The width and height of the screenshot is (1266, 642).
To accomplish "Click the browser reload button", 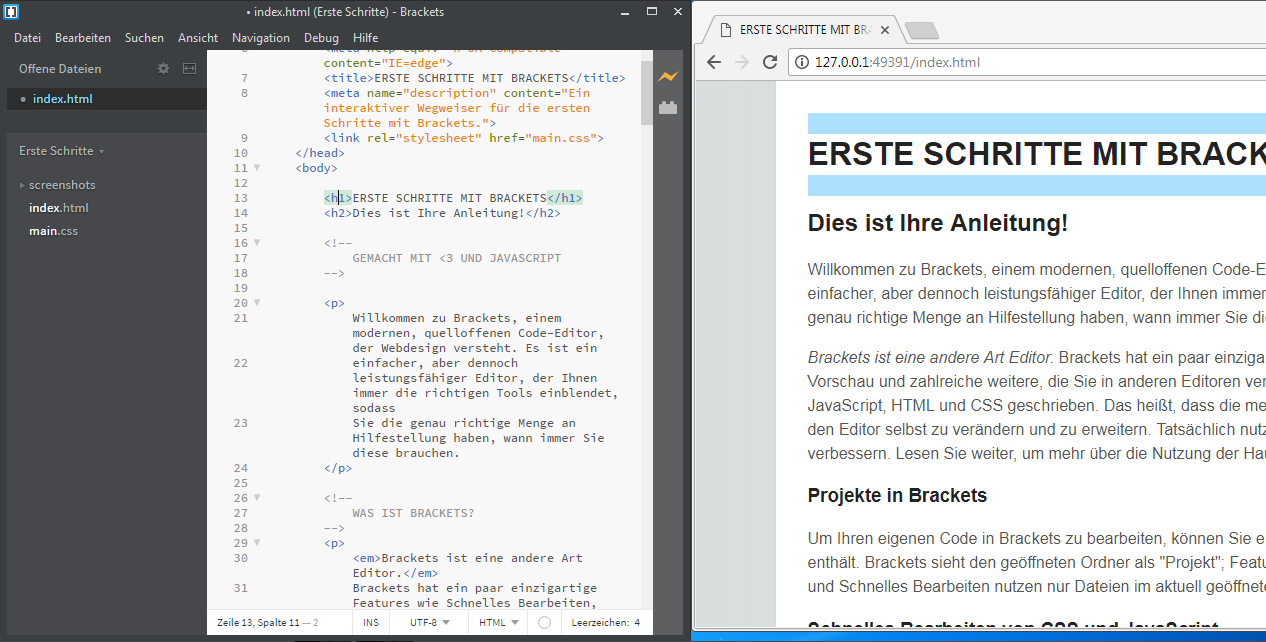I will 770,62.
